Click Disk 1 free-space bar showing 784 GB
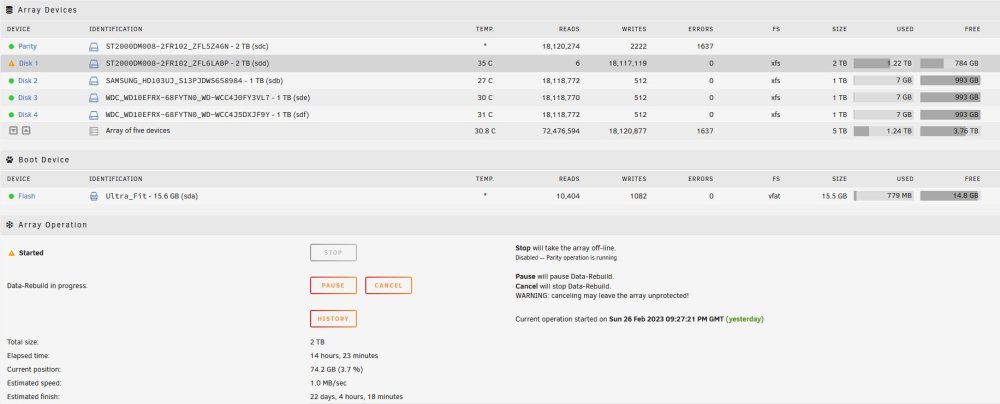 pos(950,63)
